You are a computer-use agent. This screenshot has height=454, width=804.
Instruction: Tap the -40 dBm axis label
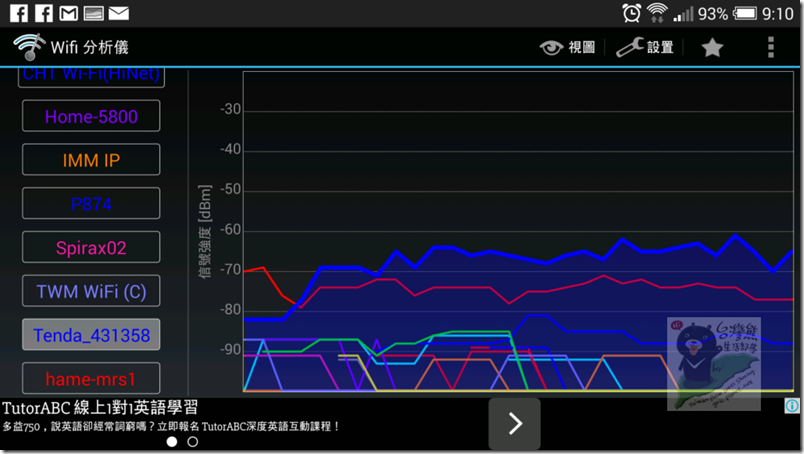point(230,149)
